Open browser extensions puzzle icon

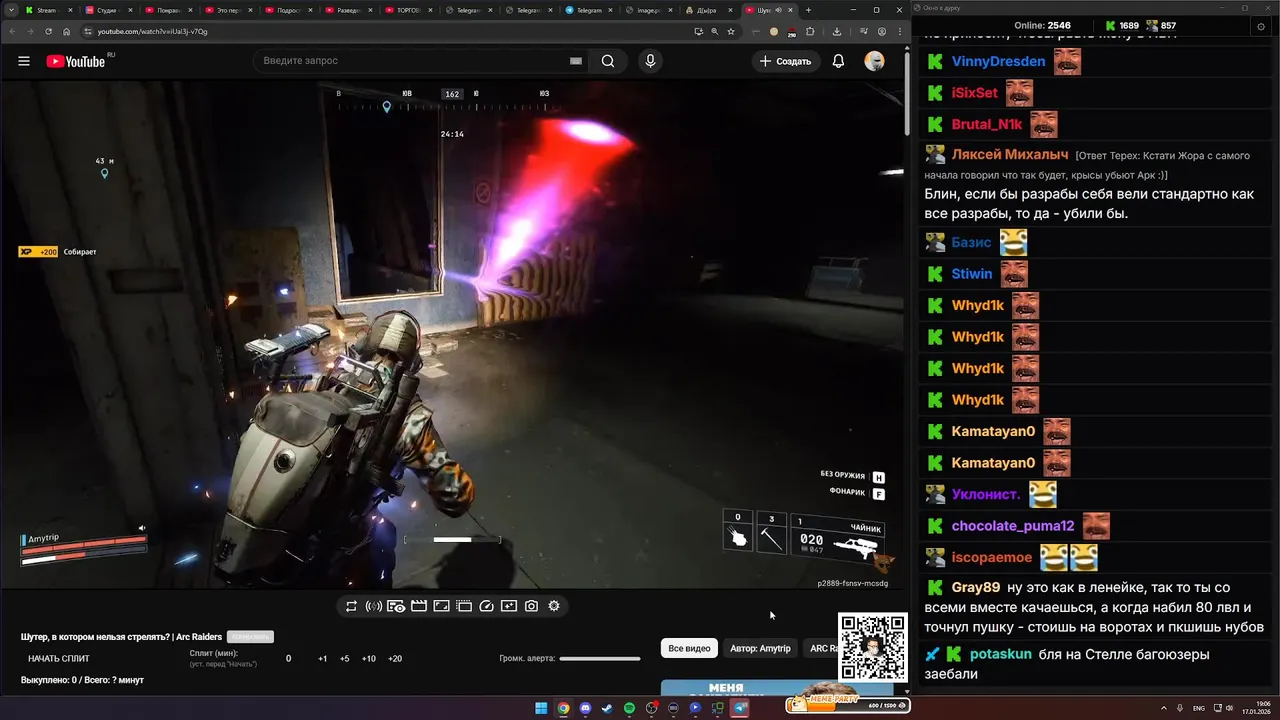pos(811,31)
